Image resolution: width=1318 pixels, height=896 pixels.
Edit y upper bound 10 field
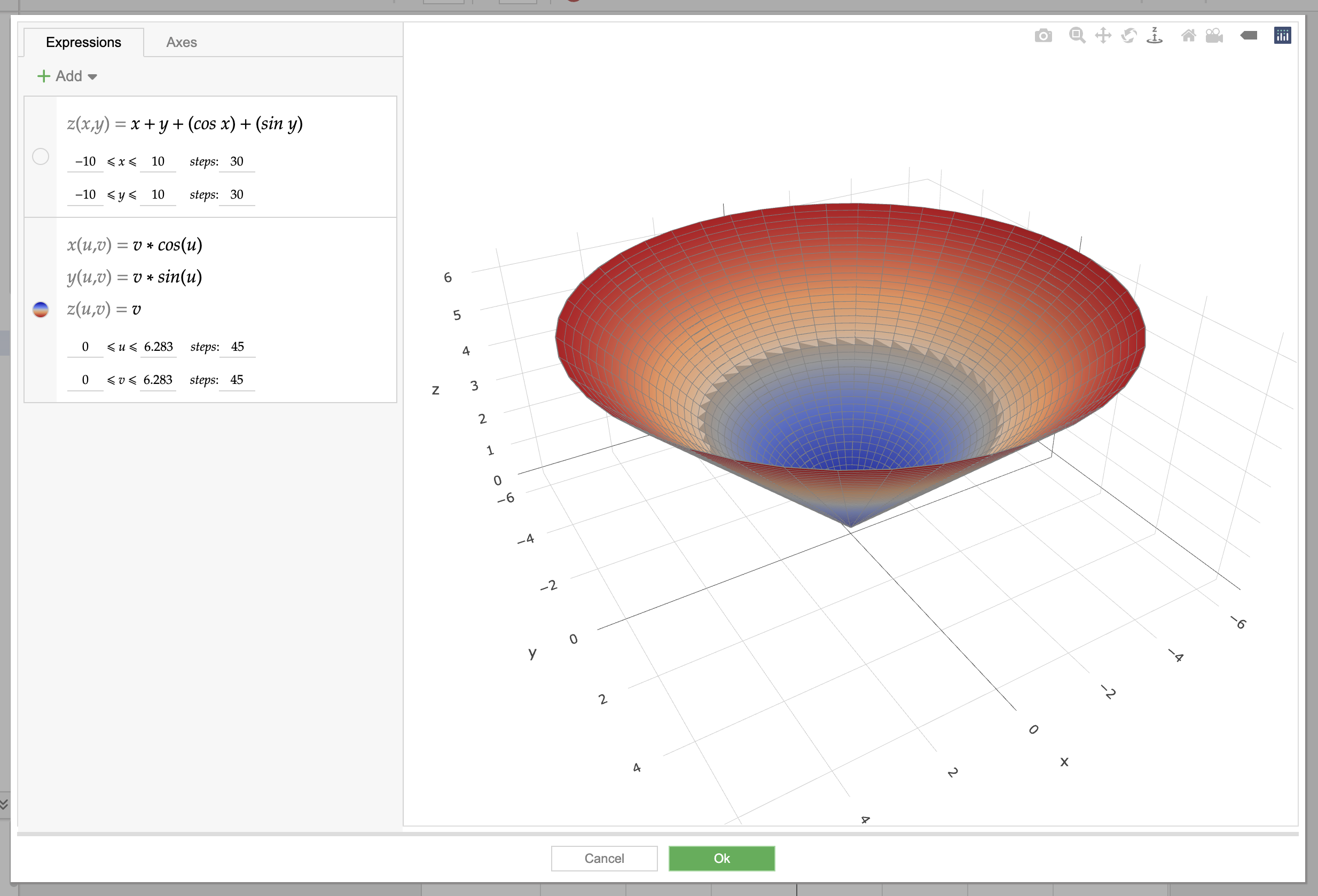158,194
